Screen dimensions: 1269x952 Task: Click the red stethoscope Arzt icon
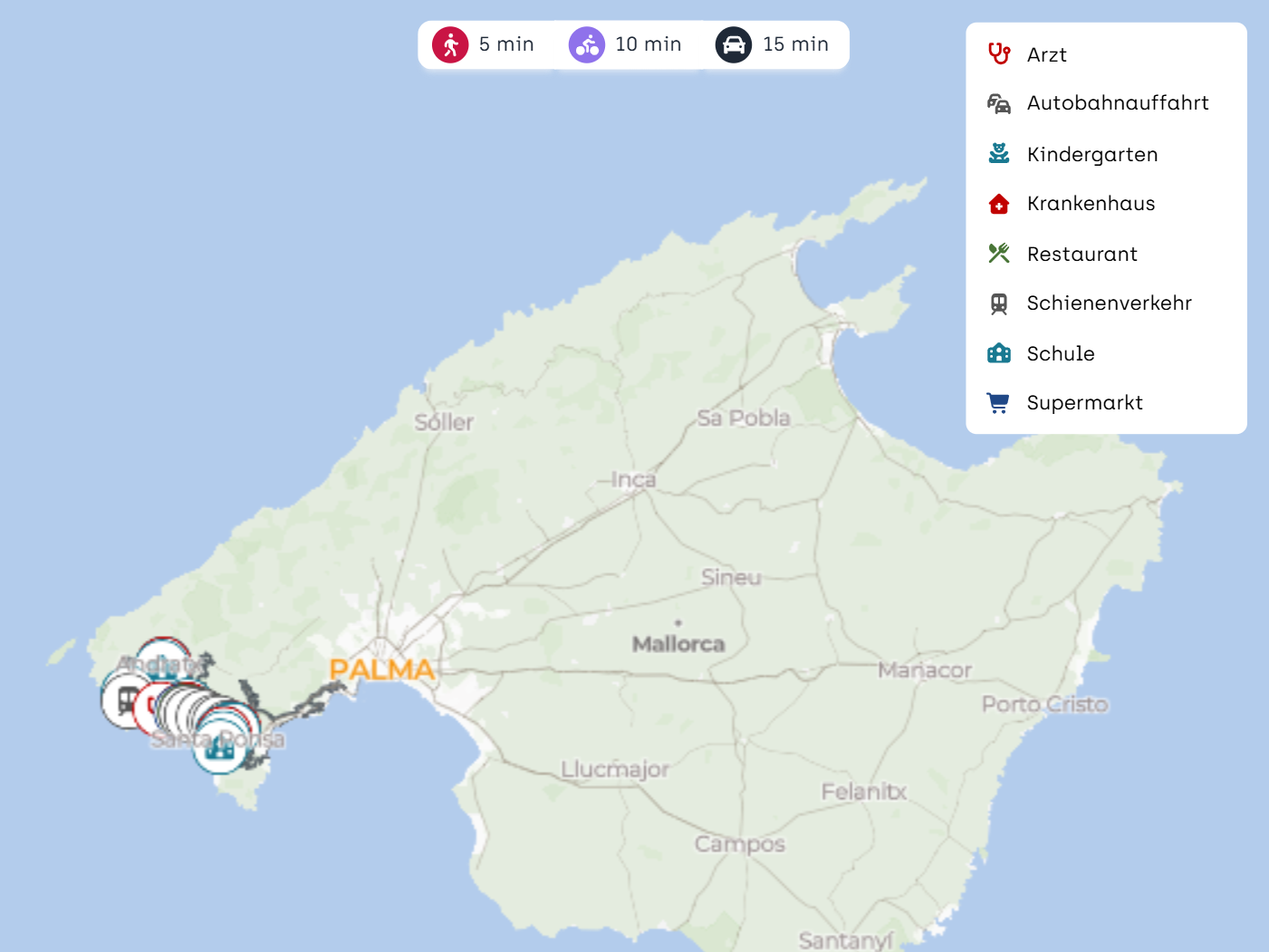click(998, 54)
